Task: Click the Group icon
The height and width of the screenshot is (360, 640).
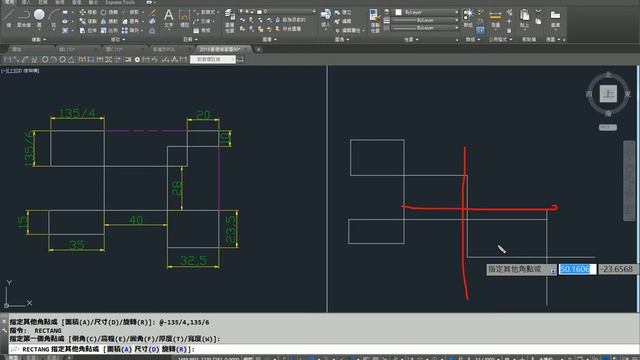Action: point(468,17)
